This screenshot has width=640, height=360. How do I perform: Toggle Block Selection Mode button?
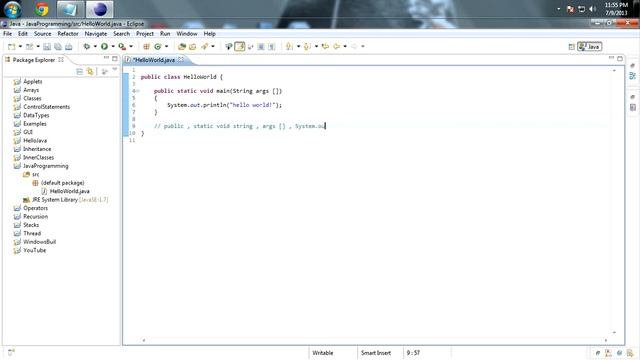[x=261, y=47]
